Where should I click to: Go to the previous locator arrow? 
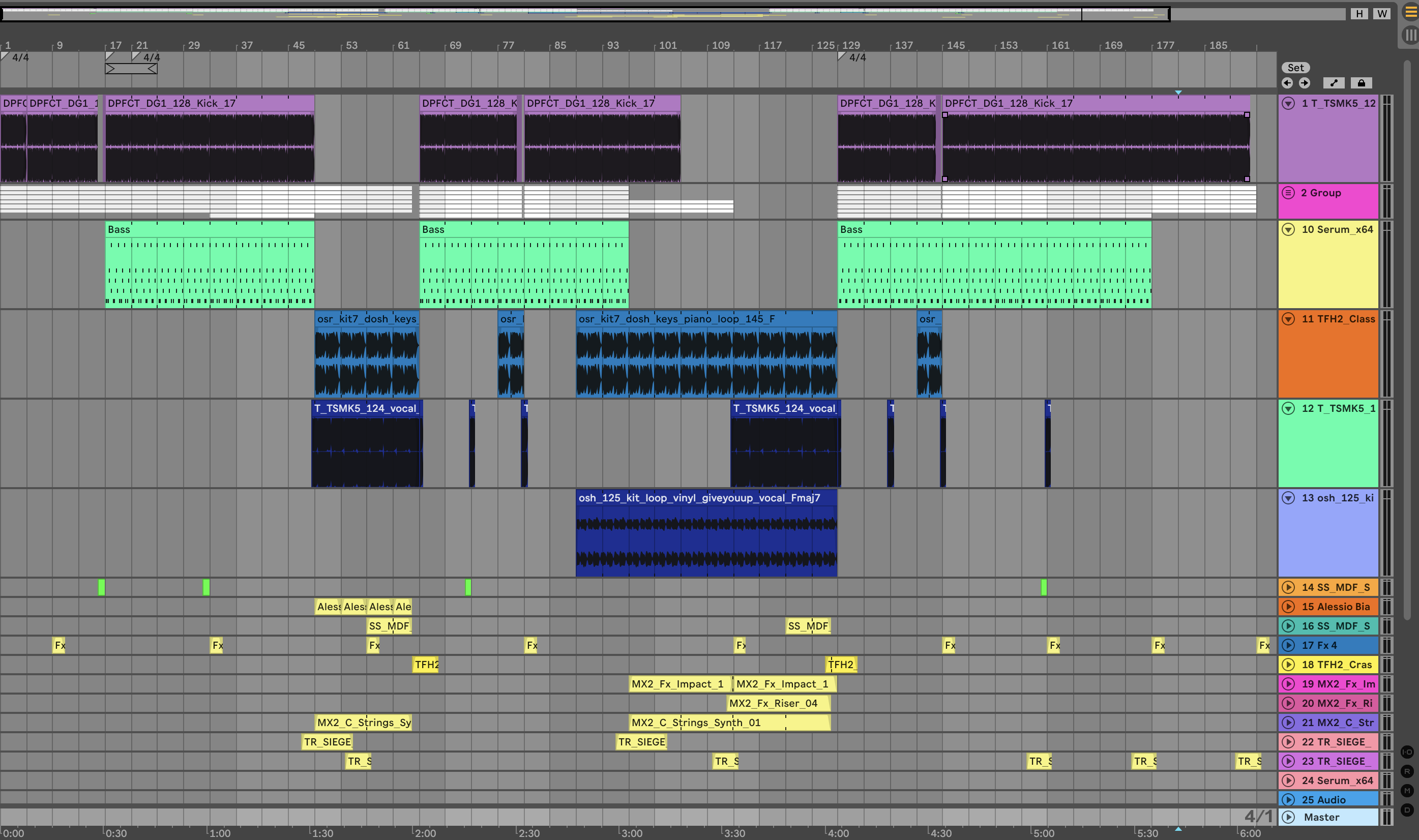coord(1288,83)
